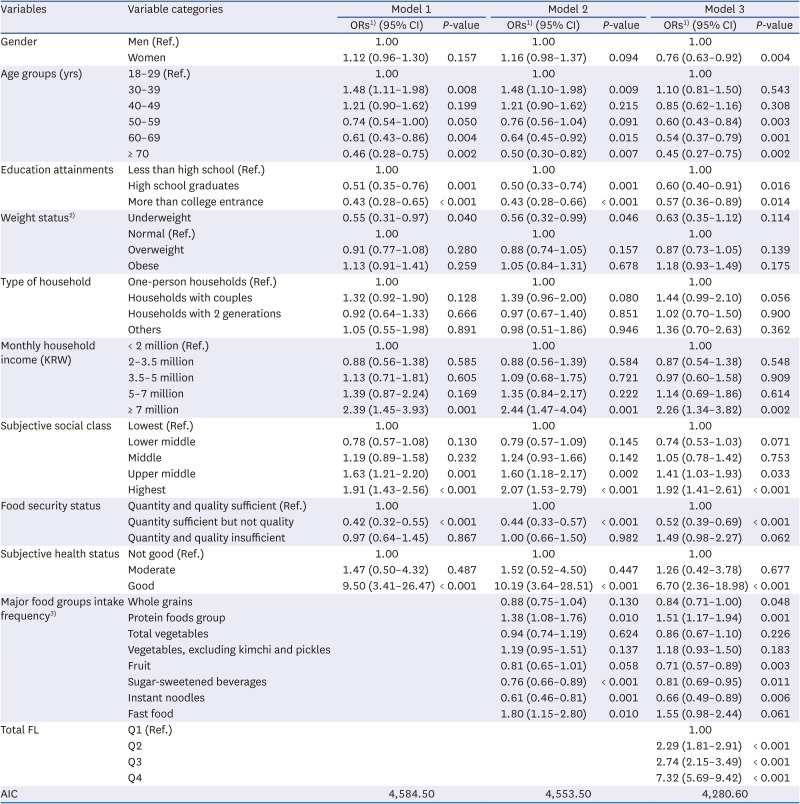Click the 'Subjective social class' label

(x=56, y=426)
